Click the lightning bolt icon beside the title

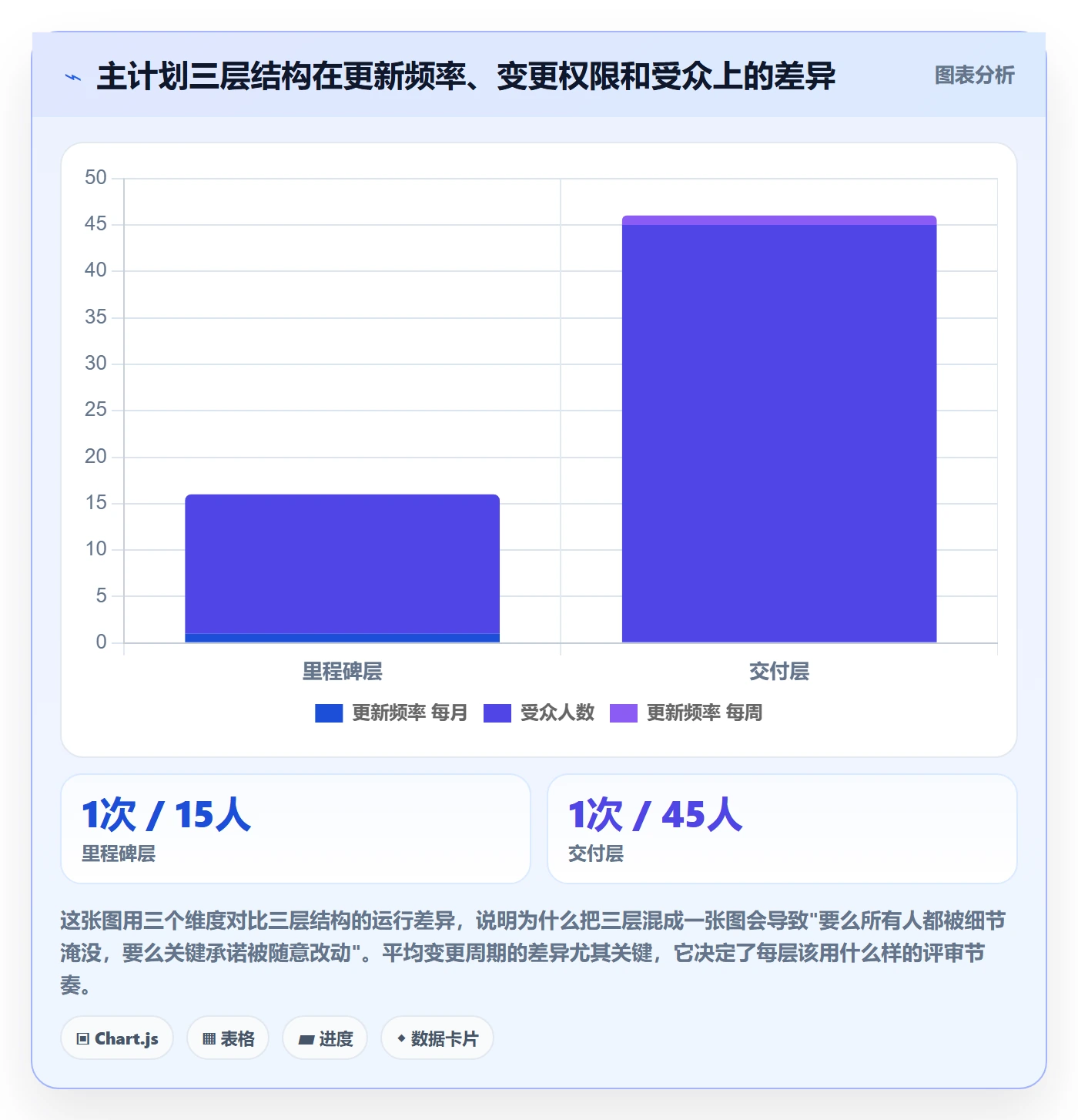[x=73, y=77]
